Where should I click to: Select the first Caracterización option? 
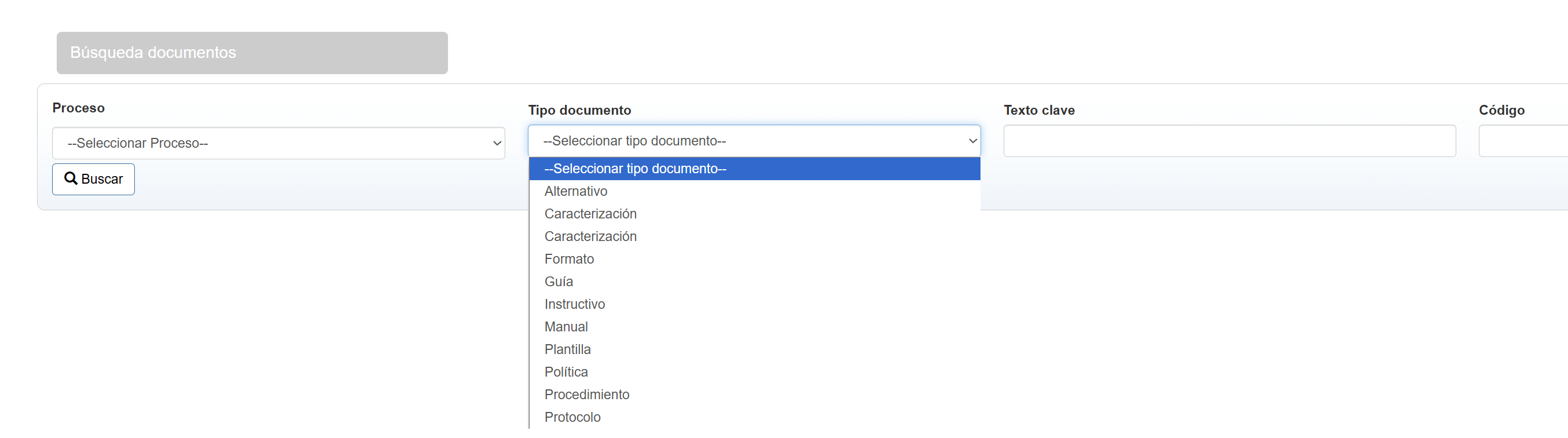754,214
